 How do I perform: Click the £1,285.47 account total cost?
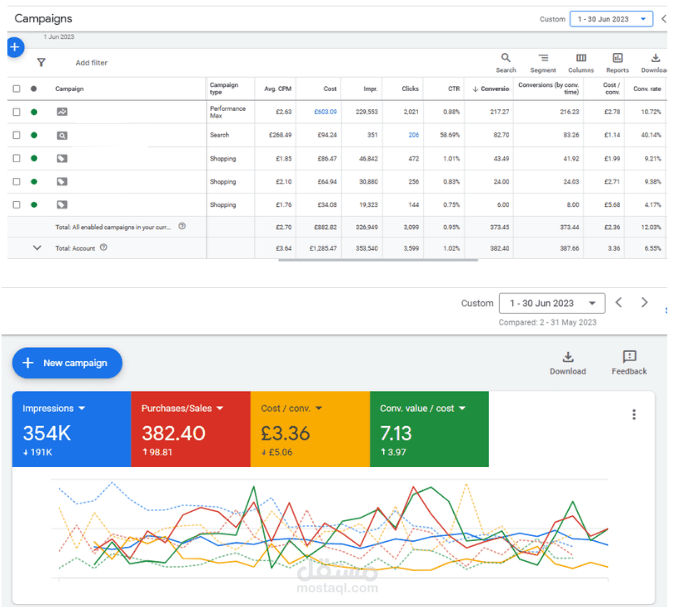[323, 248]
